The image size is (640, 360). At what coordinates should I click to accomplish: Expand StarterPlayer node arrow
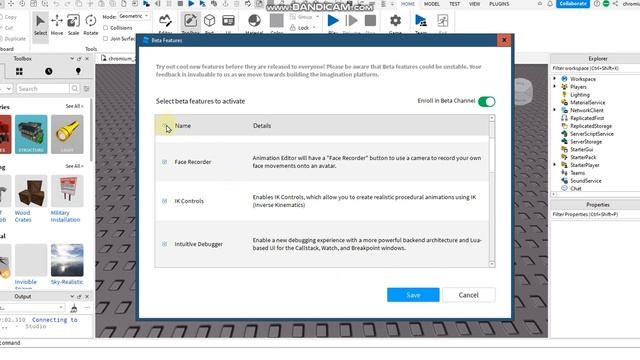coord(555,164)
